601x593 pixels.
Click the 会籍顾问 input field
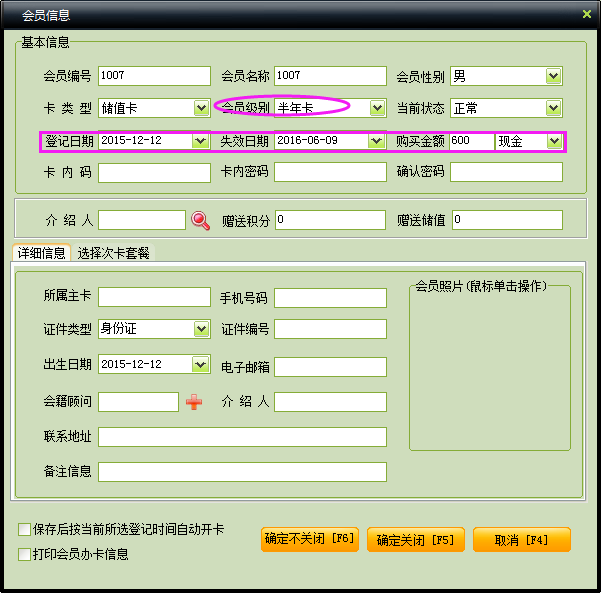click(138, 402)
